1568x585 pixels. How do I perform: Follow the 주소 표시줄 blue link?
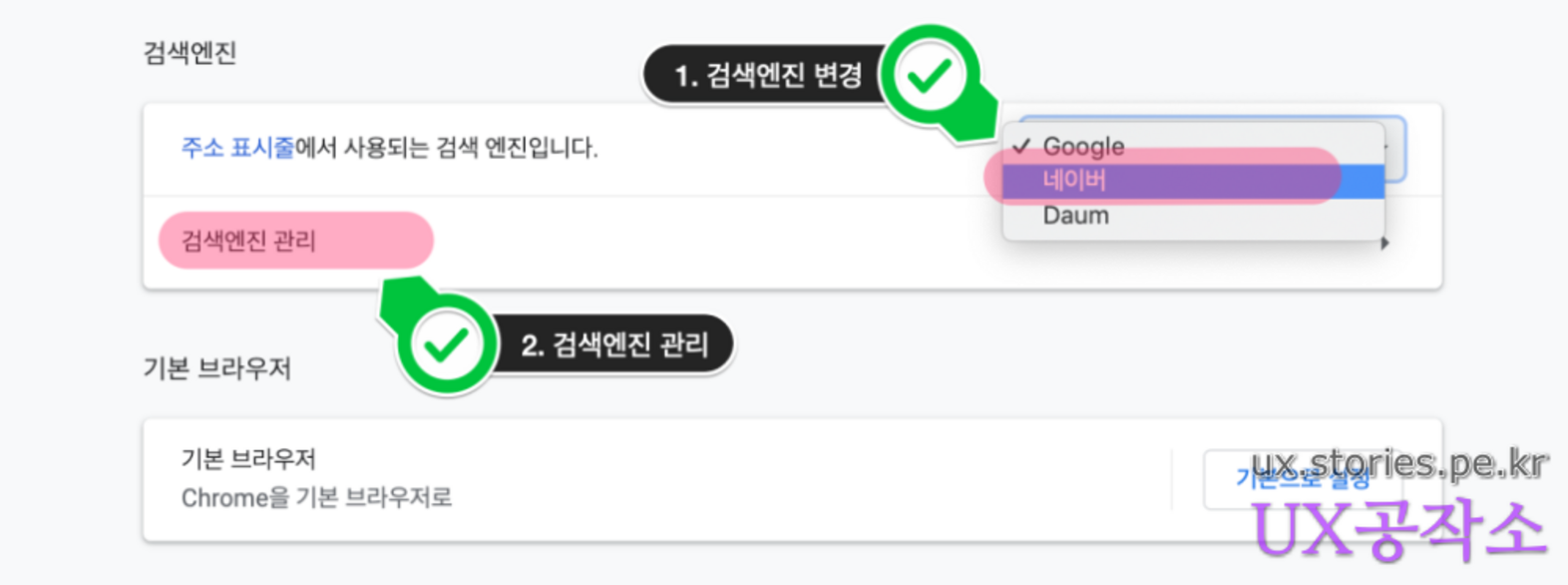point(237,148)
